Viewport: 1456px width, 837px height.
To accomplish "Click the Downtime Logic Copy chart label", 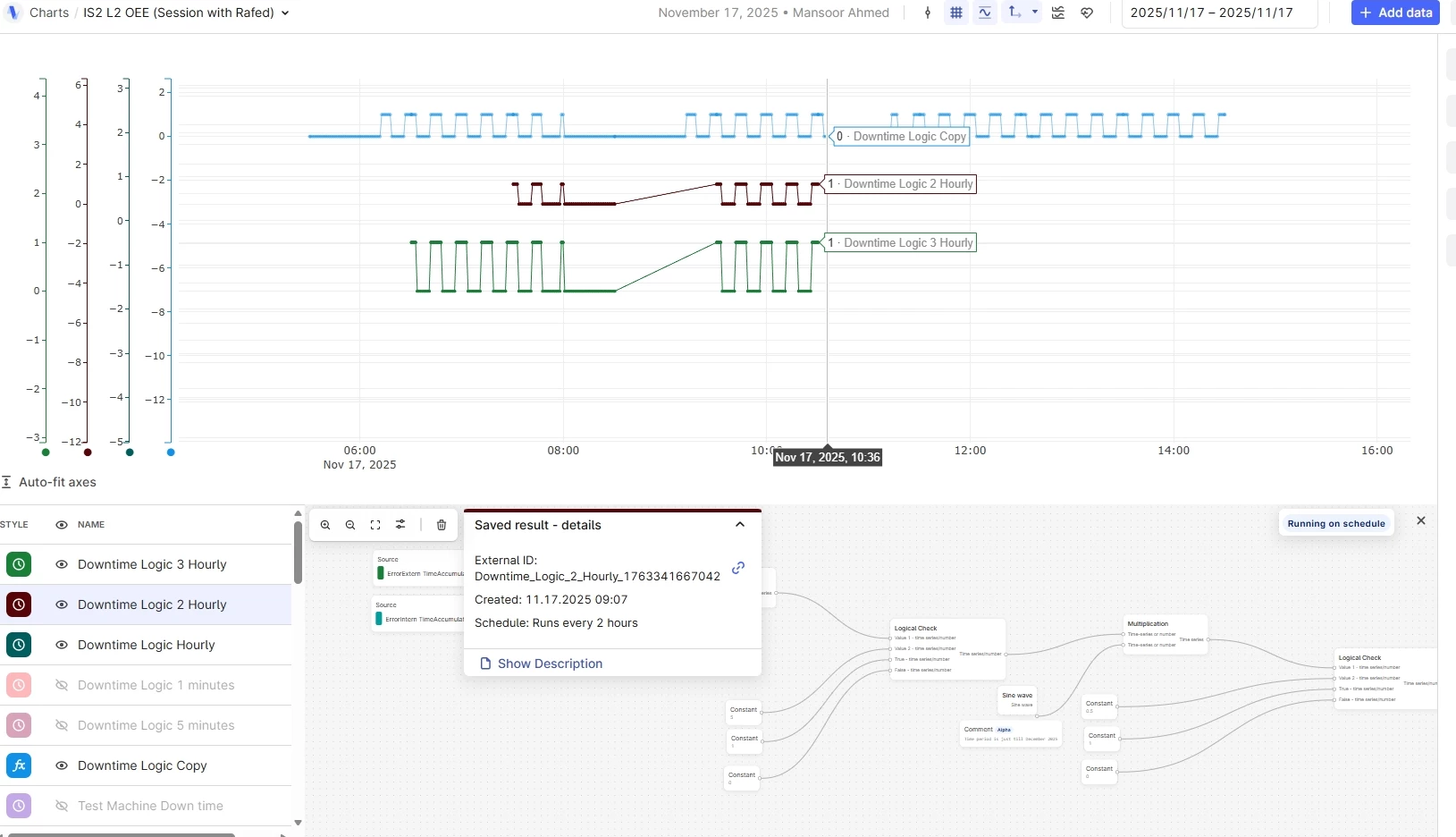I will click(901, 137).
